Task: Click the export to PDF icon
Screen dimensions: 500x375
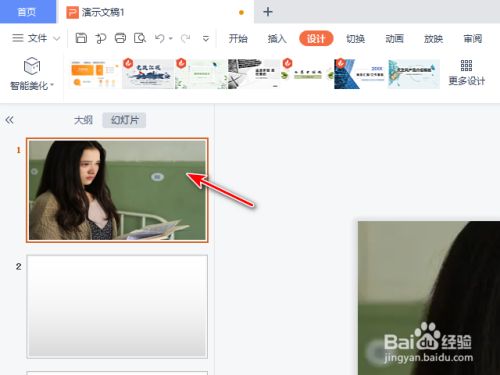Action: [100, 38]
